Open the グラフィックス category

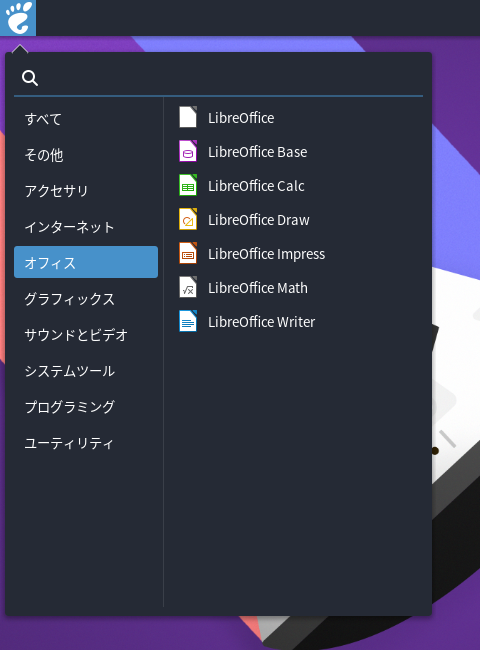(86, 299)
